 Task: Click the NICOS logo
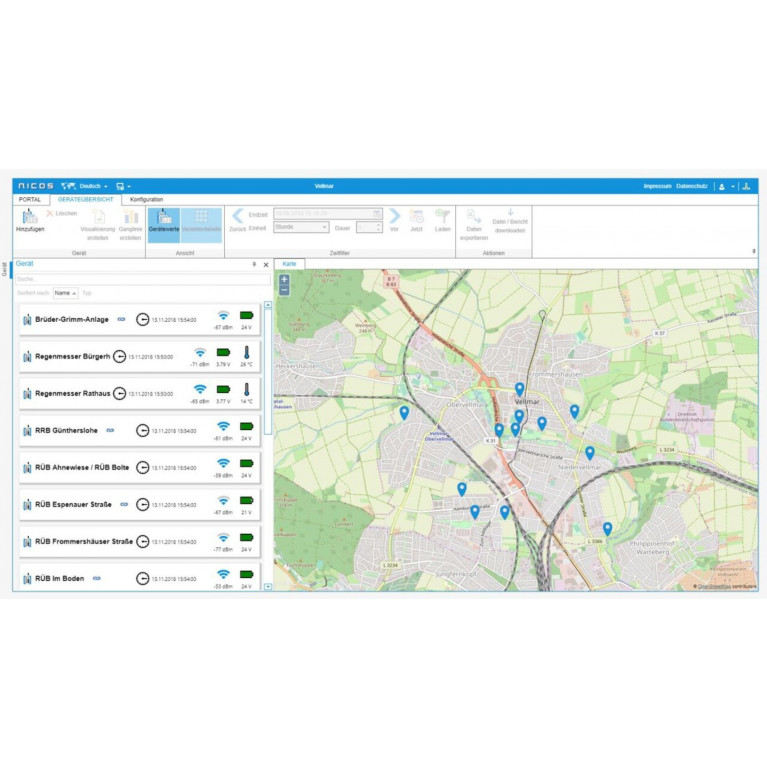tap(36, 186)
